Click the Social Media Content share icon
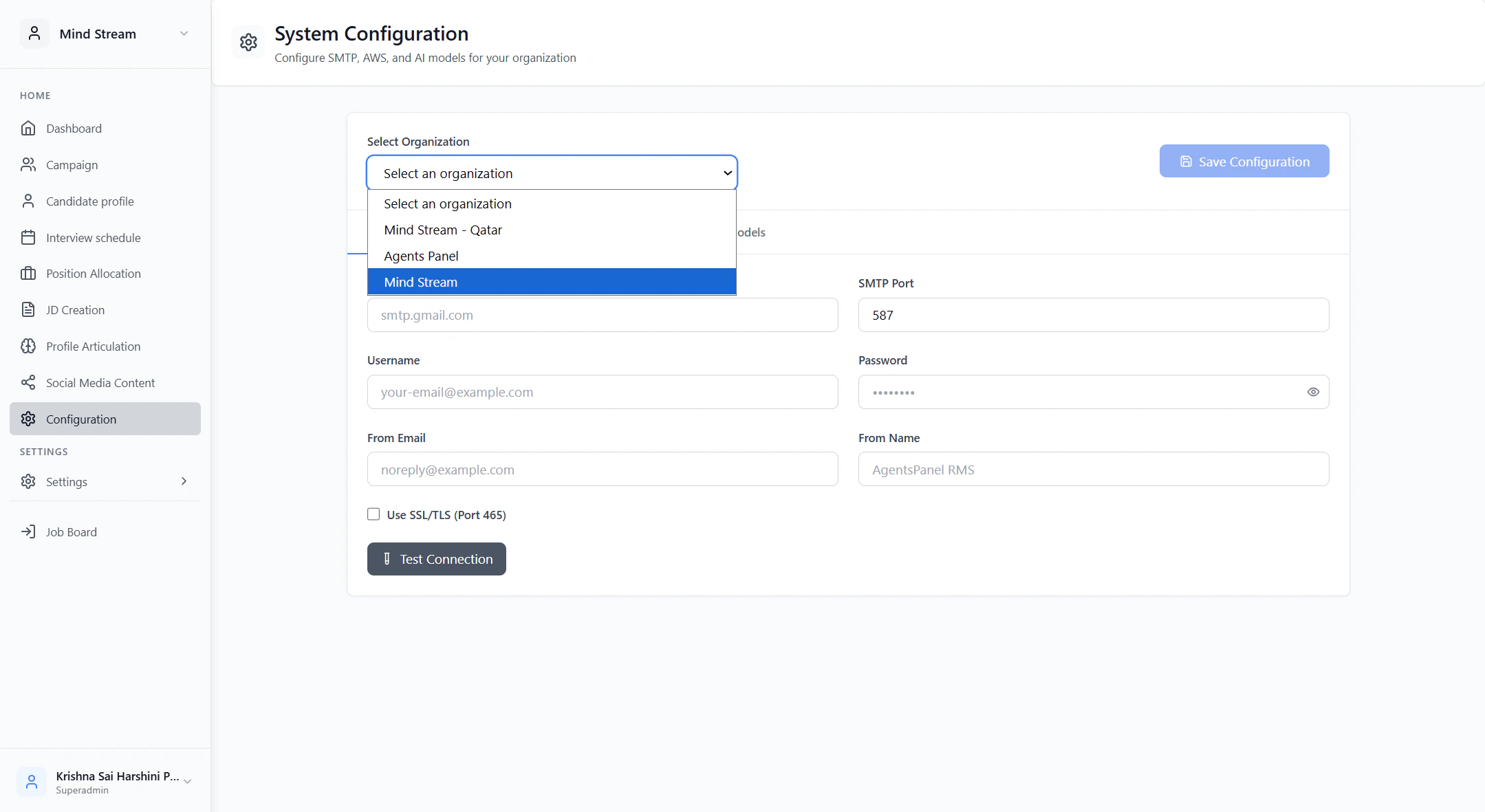The image size is (1485, 812). [28, 383]
